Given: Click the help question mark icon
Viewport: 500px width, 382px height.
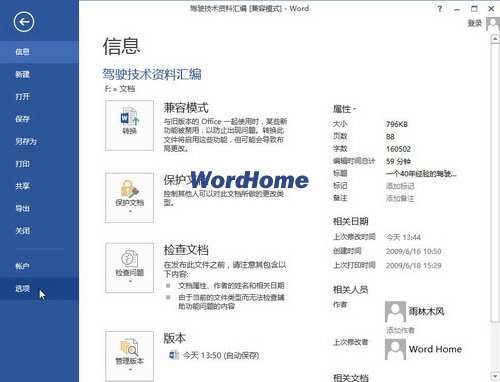Looking at the screenshot, I should 440,9.
